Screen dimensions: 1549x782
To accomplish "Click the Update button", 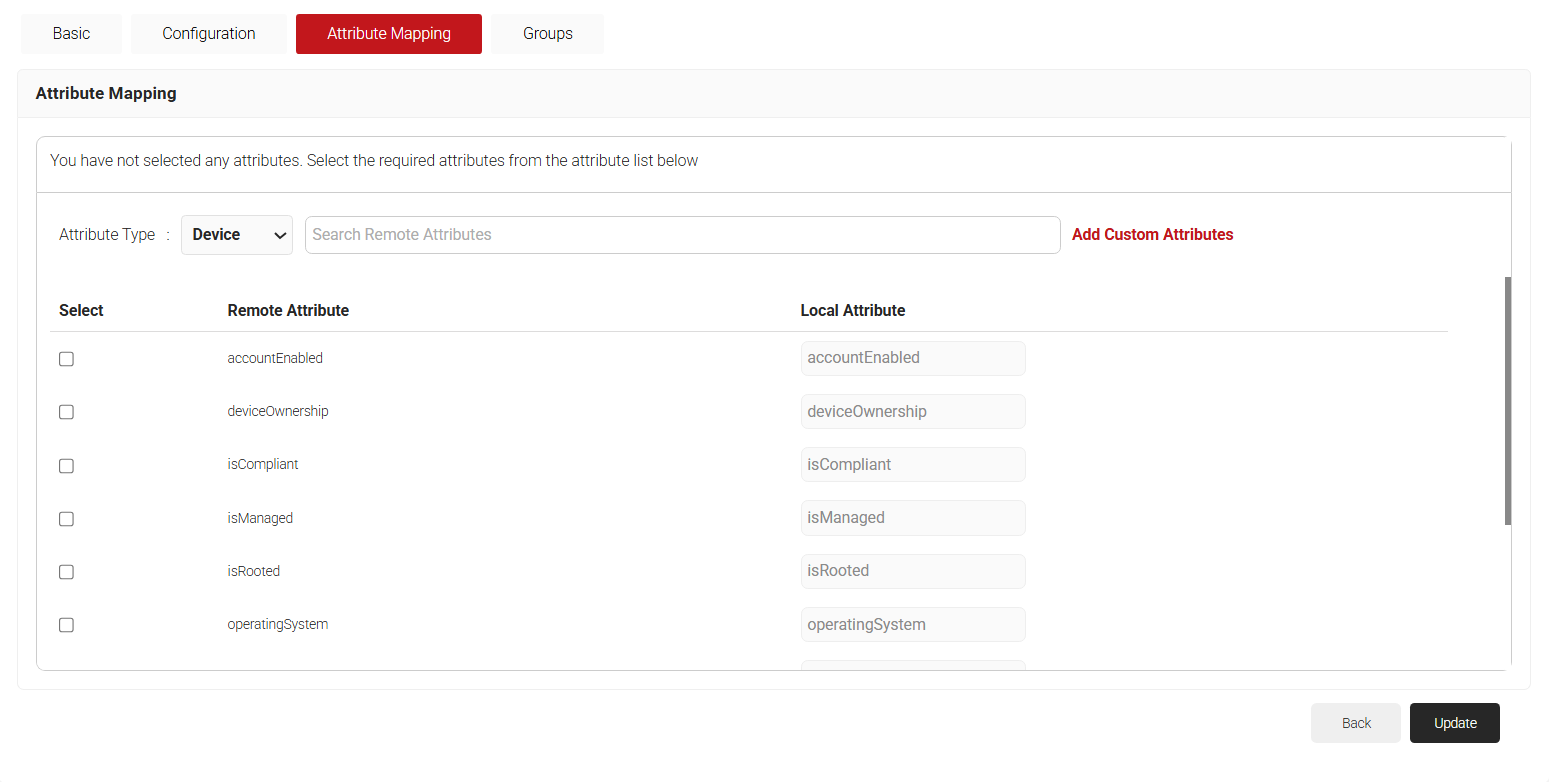I will click(1454, 723).
